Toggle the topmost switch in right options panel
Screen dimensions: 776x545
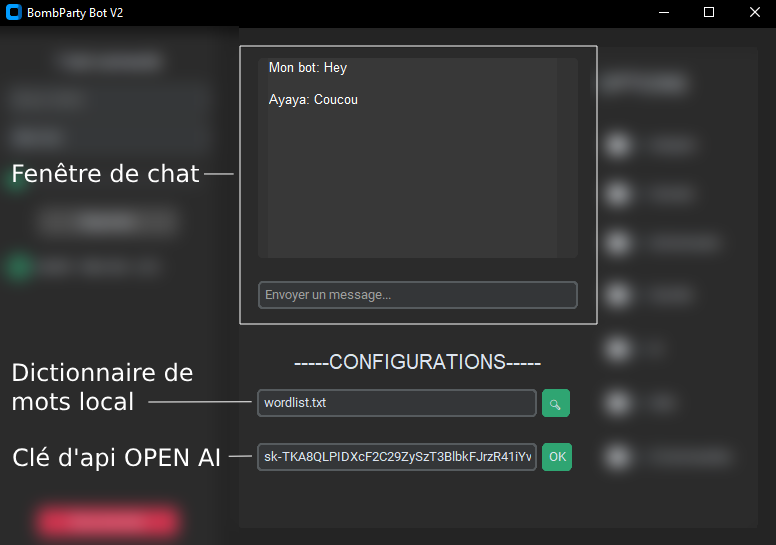pos(620,146)
